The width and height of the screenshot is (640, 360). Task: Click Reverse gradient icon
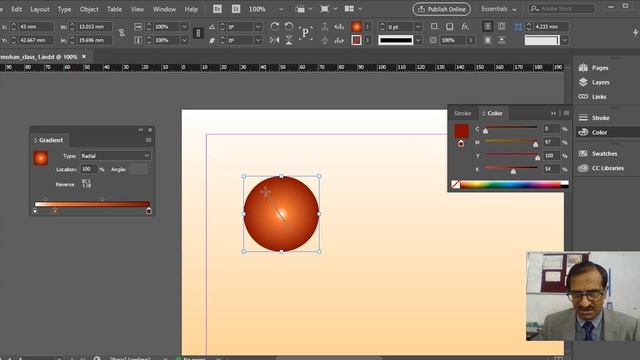pyautogui.click(x=86, y=184)
